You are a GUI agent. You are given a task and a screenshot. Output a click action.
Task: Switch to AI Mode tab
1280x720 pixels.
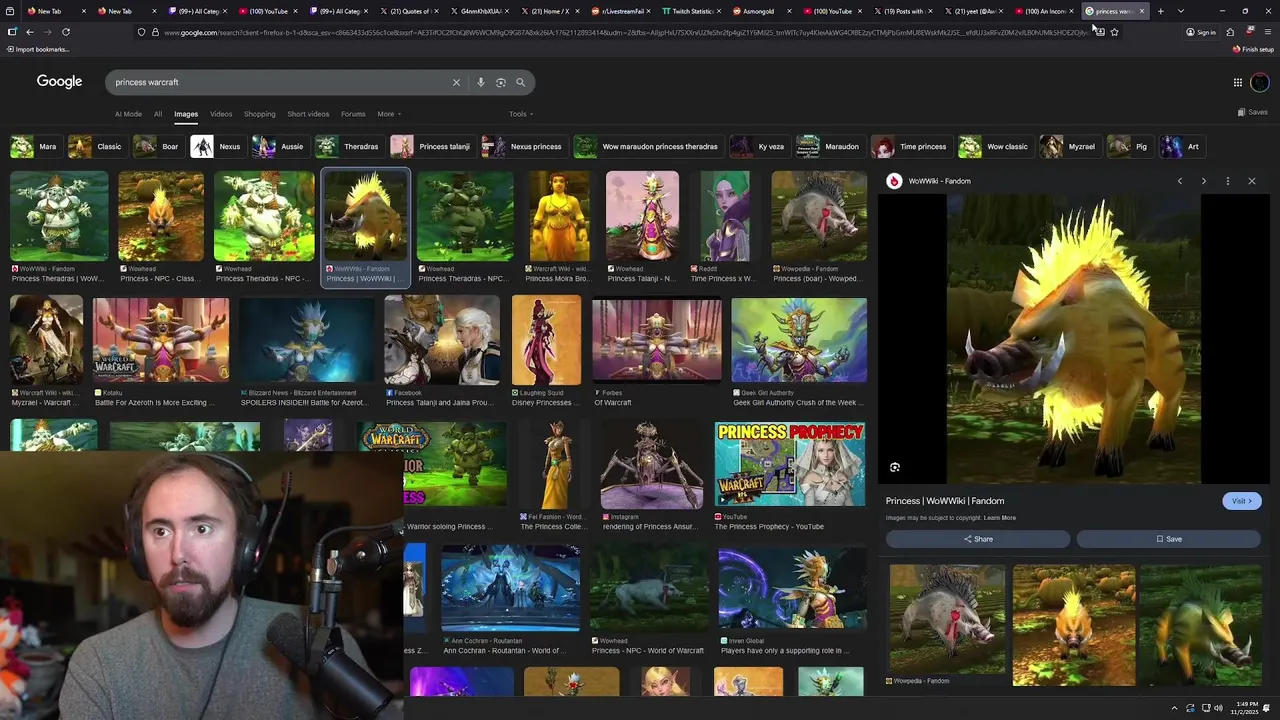click(x=128, y=114)
